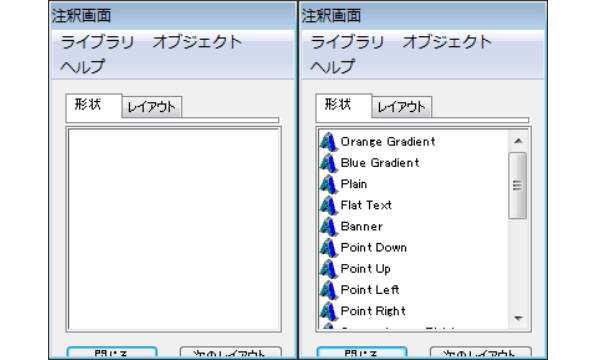
Task: Click the Blue Gradient text style icon
Action: coord(328,163)
